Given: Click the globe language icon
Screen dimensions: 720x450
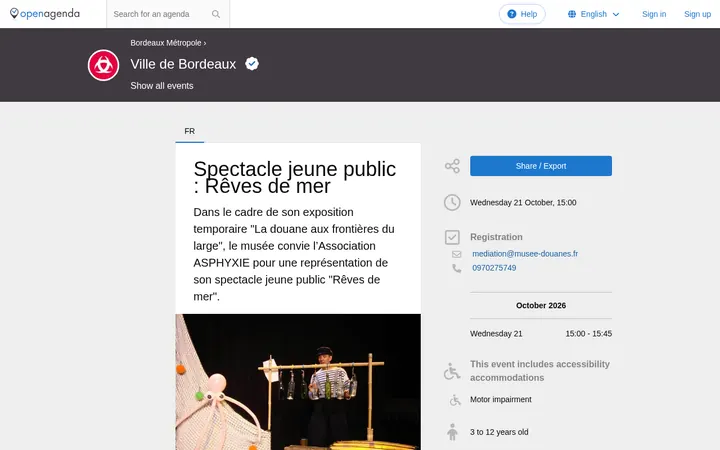Looking at the screenshot, I should [x=572, y=14].
